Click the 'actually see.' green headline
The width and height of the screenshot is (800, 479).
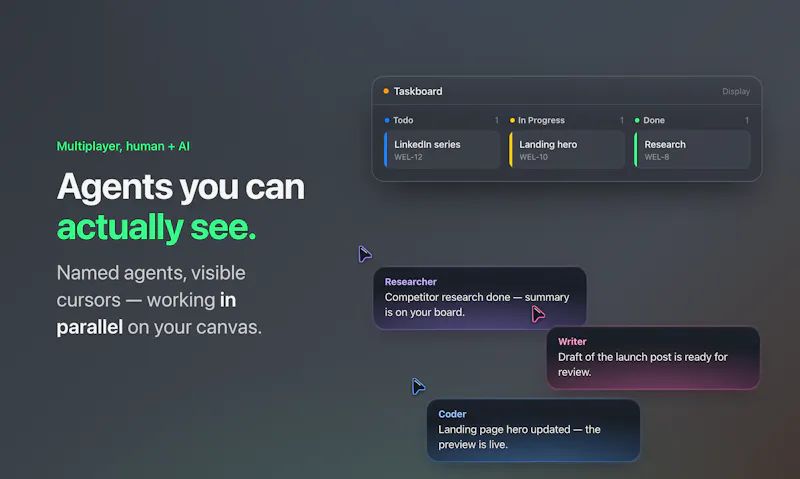tap(156, 227)
